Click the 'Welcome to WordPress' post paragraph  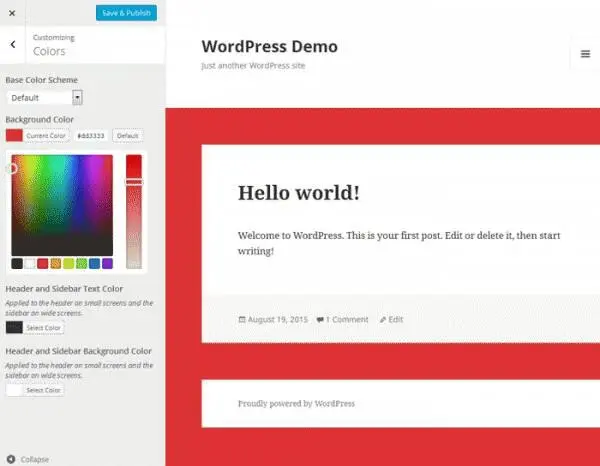[x=399, y=243]
